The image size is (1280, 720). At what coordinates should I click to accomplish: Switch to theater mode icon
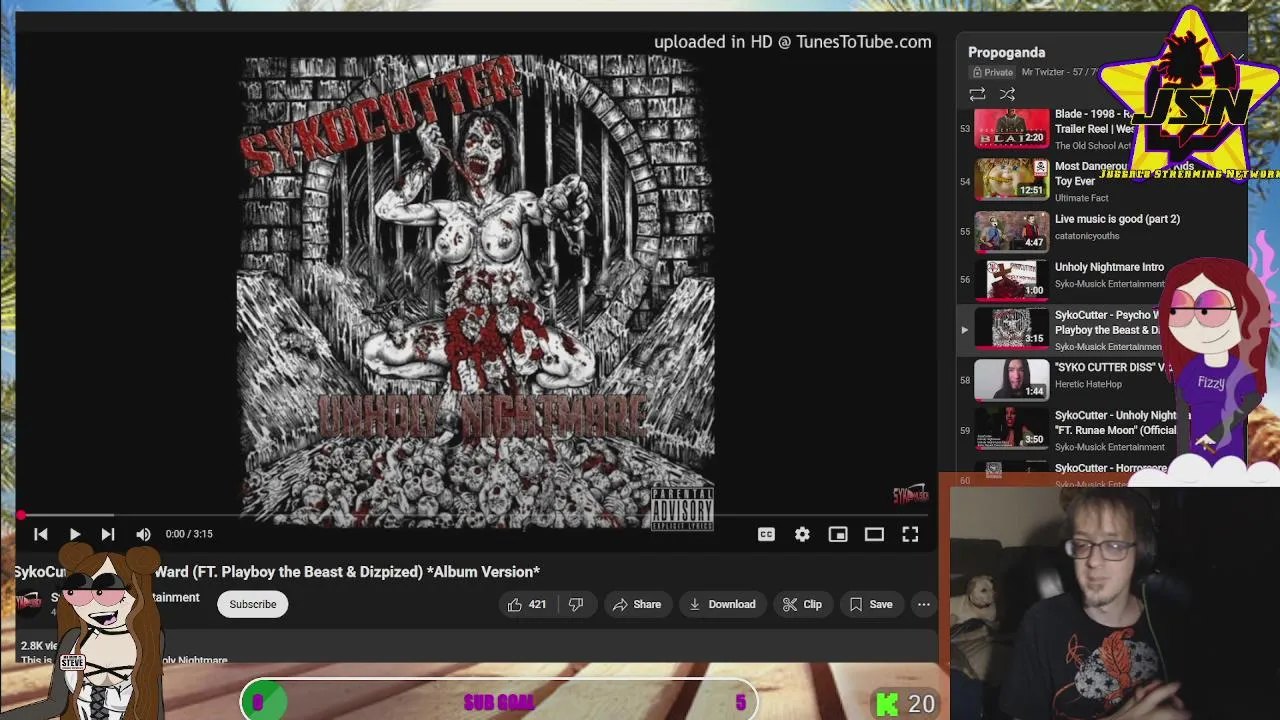(x=874, y=534)
